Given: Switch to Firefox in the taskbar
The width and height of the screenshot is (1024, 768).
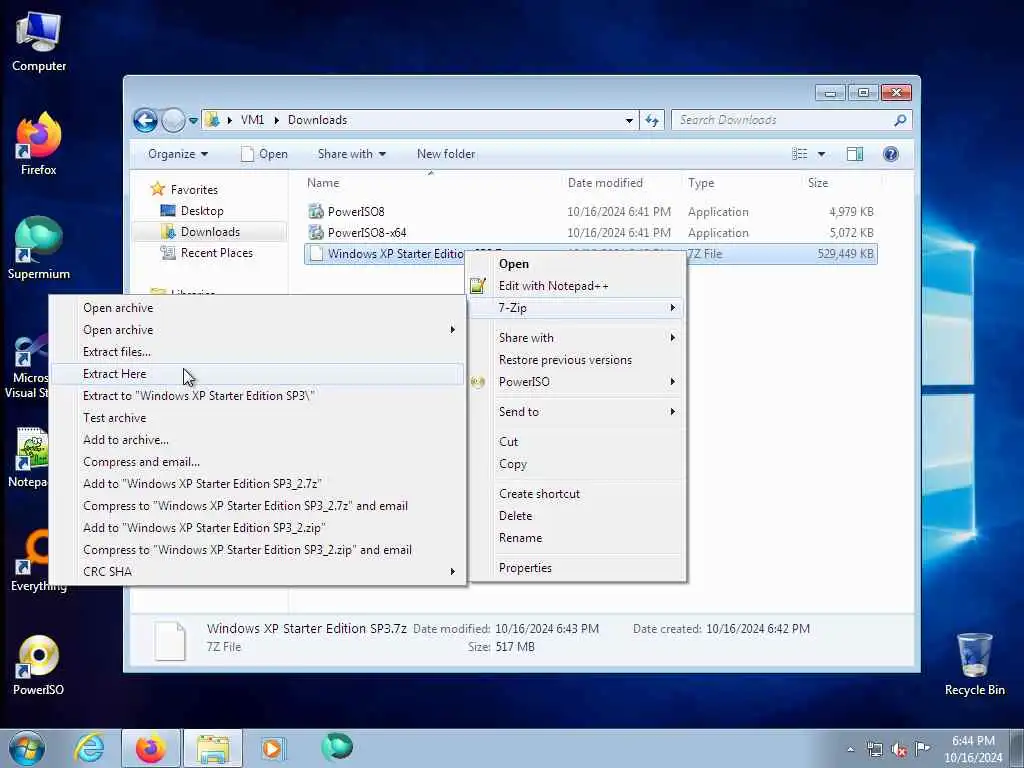Looking at the screenshot, I should click(x=150, y=748).
